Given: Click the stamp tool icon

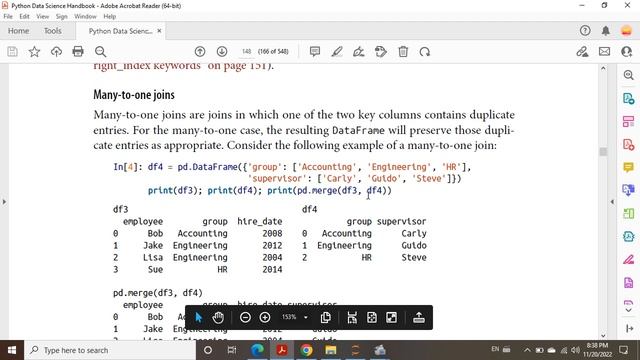Looking at the screenshot, I should 381,51.
